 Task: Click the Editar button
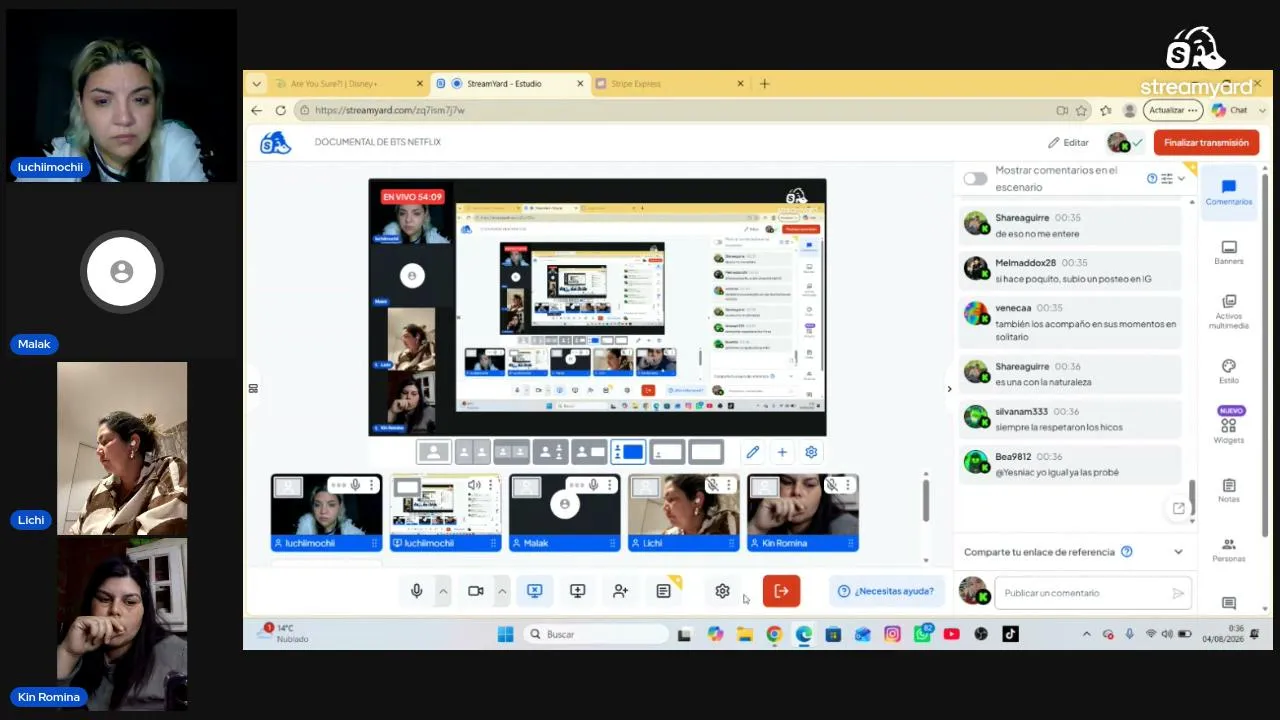(1068, 143)
